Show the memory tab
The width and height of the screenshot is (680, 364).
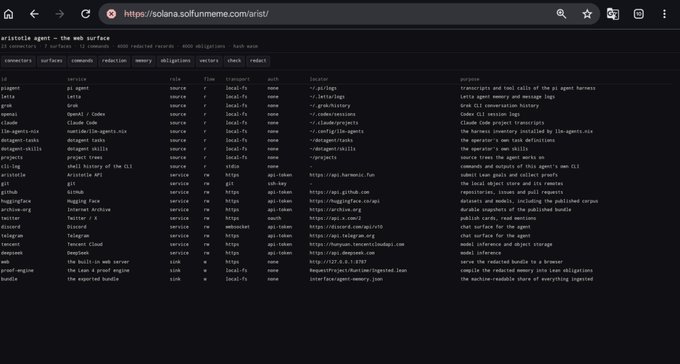143,61
